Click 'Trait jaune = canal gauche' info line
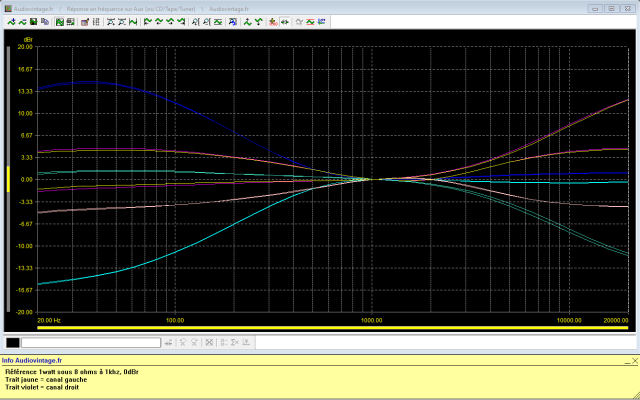This screenshot has width=640, height=400. (46, 380)
